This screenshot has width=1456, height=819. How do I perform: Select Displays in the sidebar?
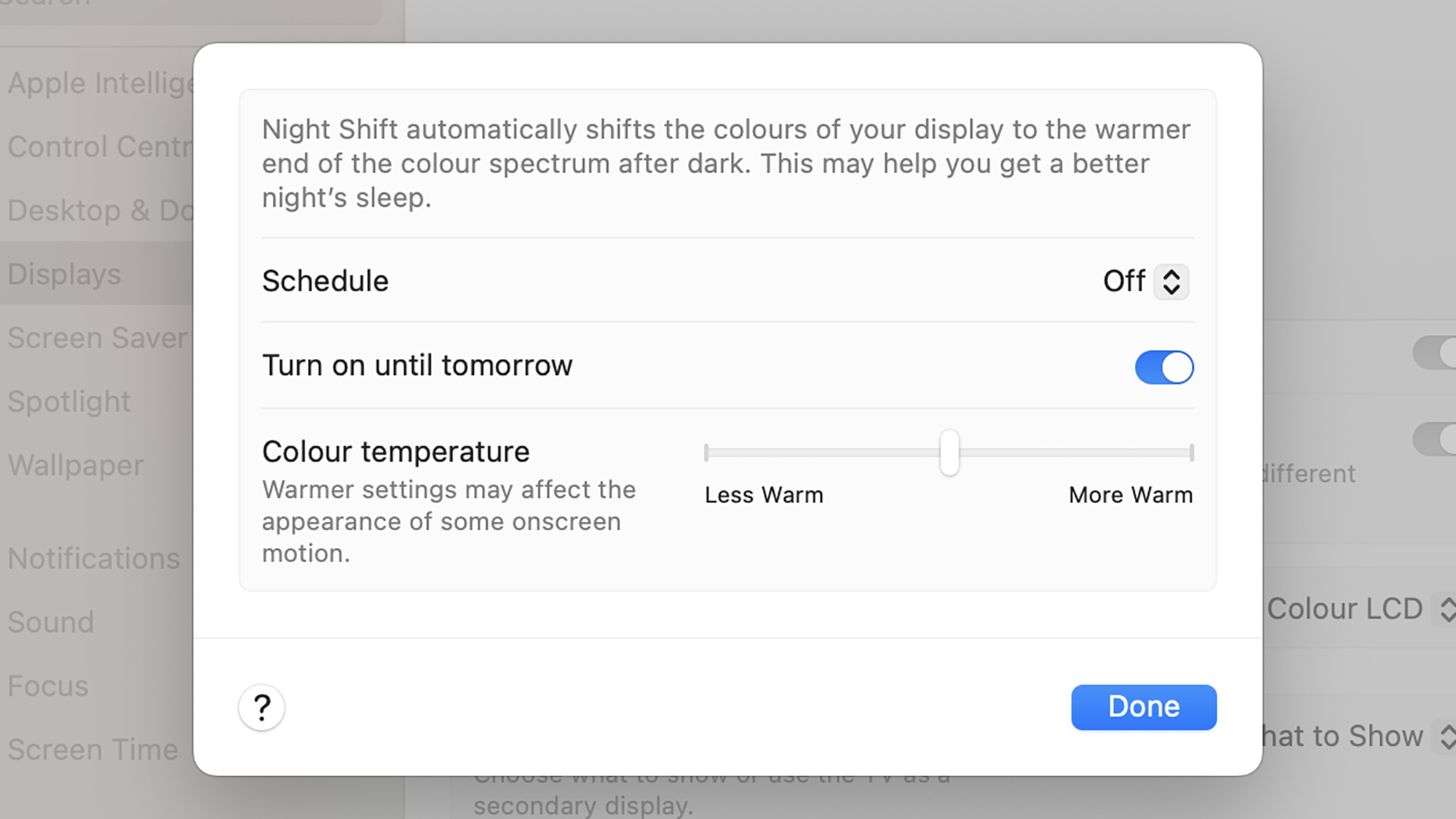[66, 274]
